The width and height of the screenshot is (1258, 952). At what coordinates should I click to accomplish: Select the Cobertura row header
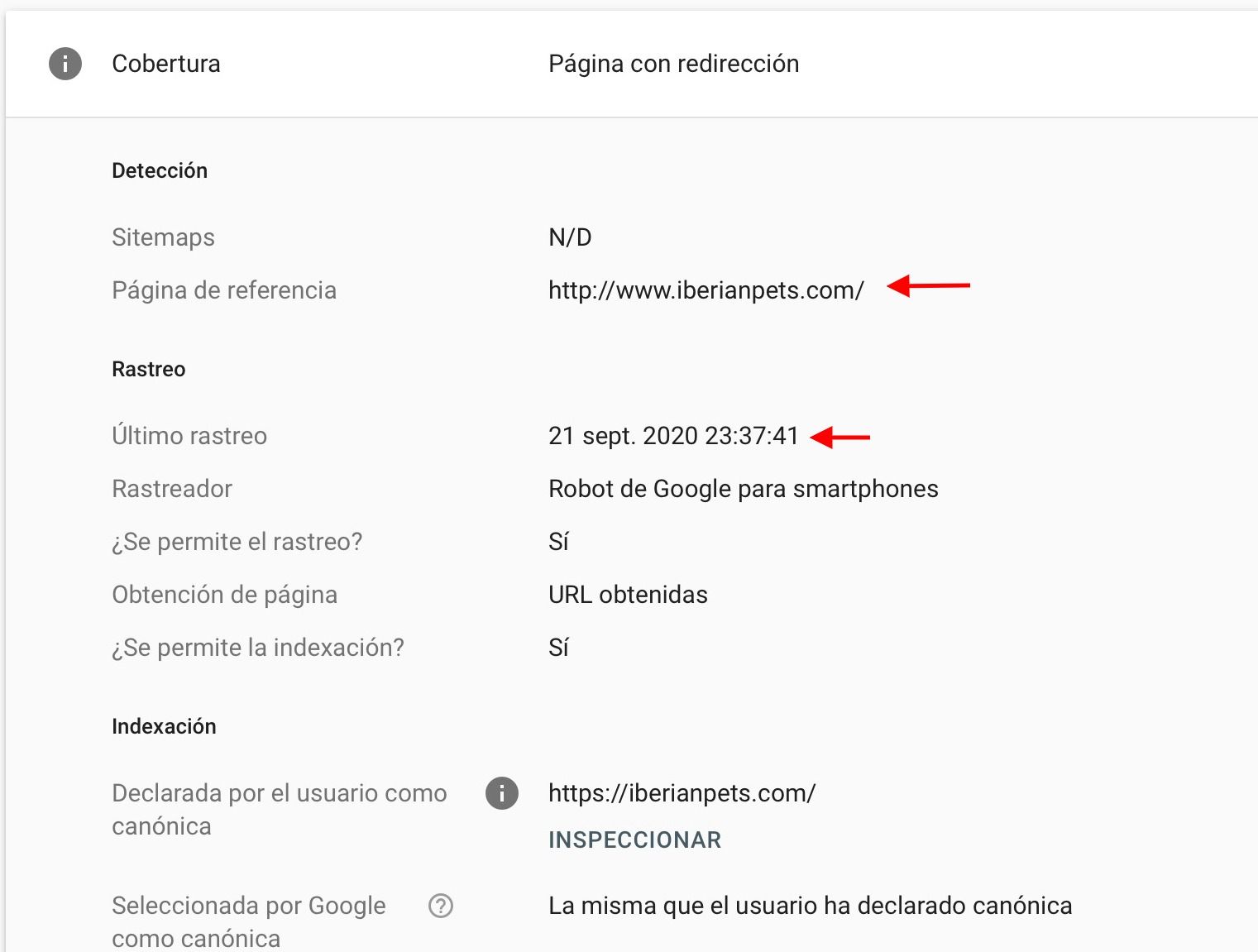[632, 64]
